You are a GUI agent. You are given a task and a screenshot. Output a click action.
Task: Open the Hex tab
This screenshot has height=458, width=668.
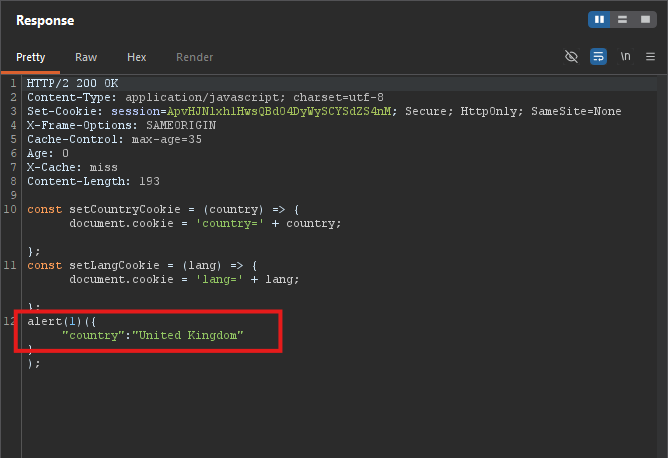tap(137, 57)
